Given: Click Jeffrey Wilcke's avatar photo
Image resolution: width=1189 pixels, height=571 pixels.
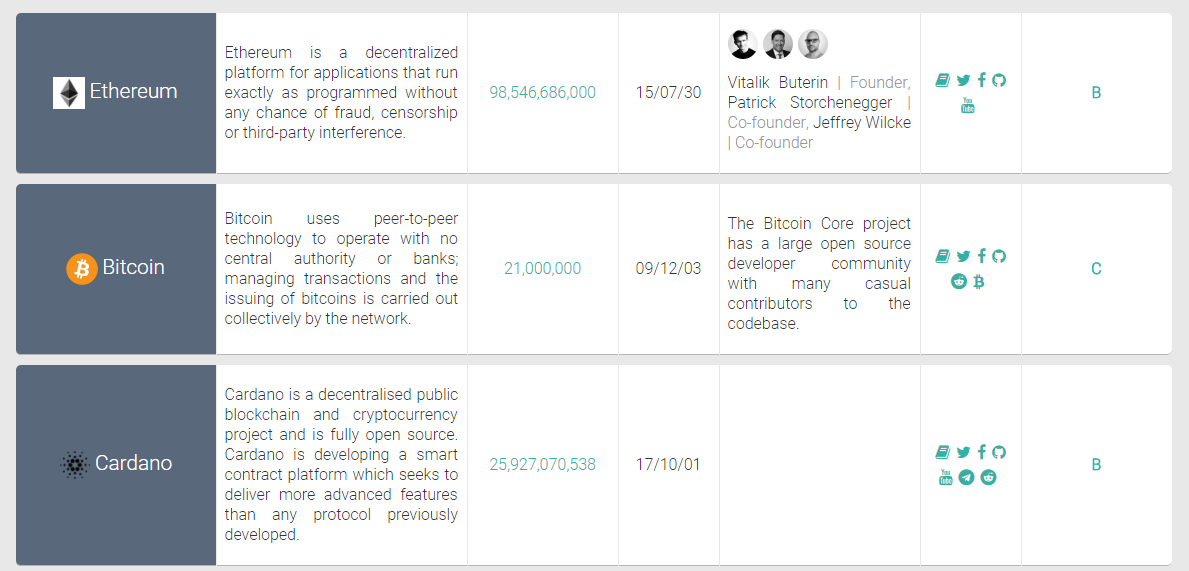Looking at the screenshot, I should pyautogui.click(x=813, y=44).
